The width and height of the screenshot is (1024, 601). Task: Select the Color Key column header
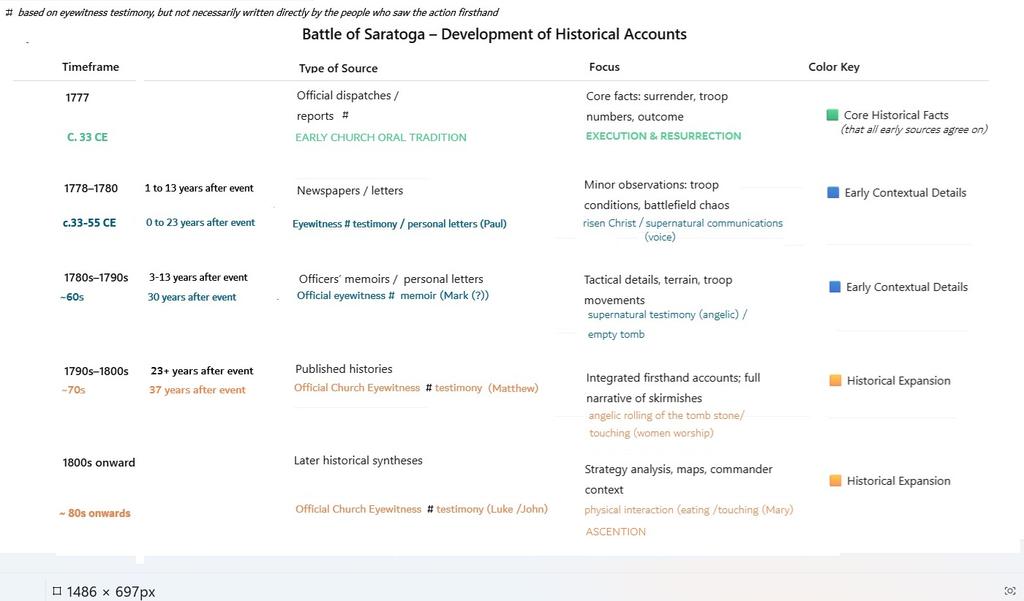834,67
